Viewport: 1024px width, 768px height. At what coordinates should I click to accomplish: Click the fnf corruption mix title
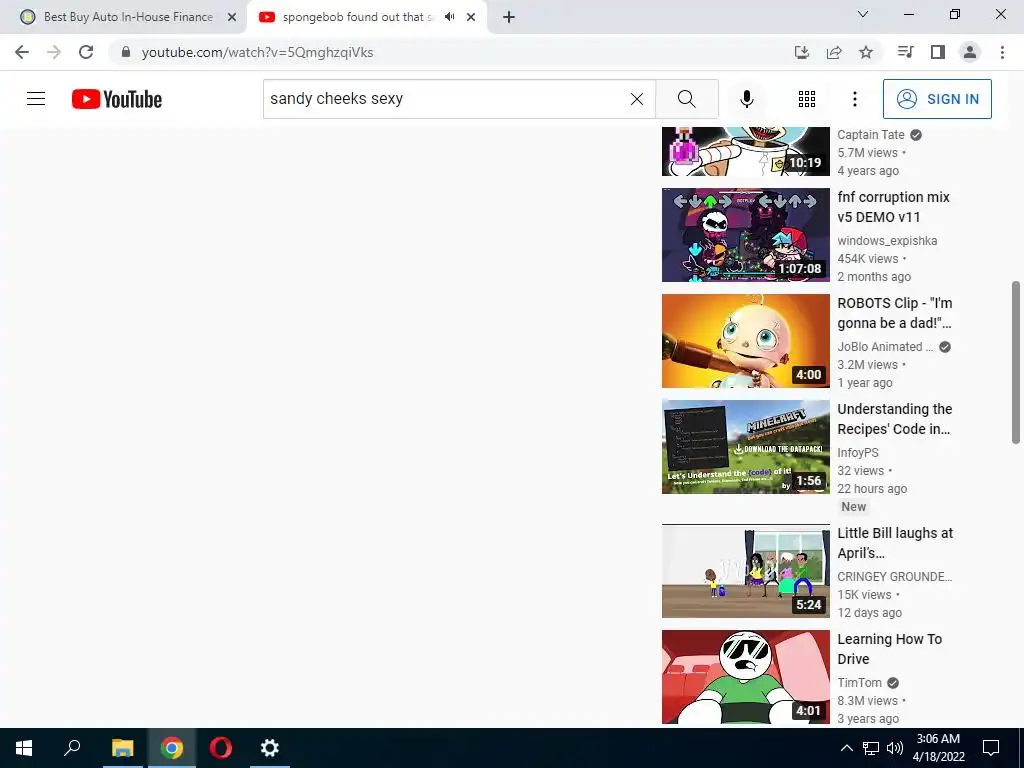coord(893,207)
